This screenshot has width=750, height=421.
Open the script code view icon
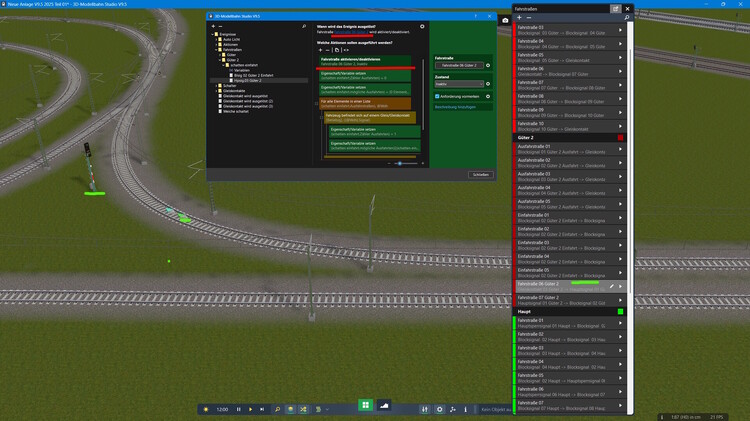(346, 50)
